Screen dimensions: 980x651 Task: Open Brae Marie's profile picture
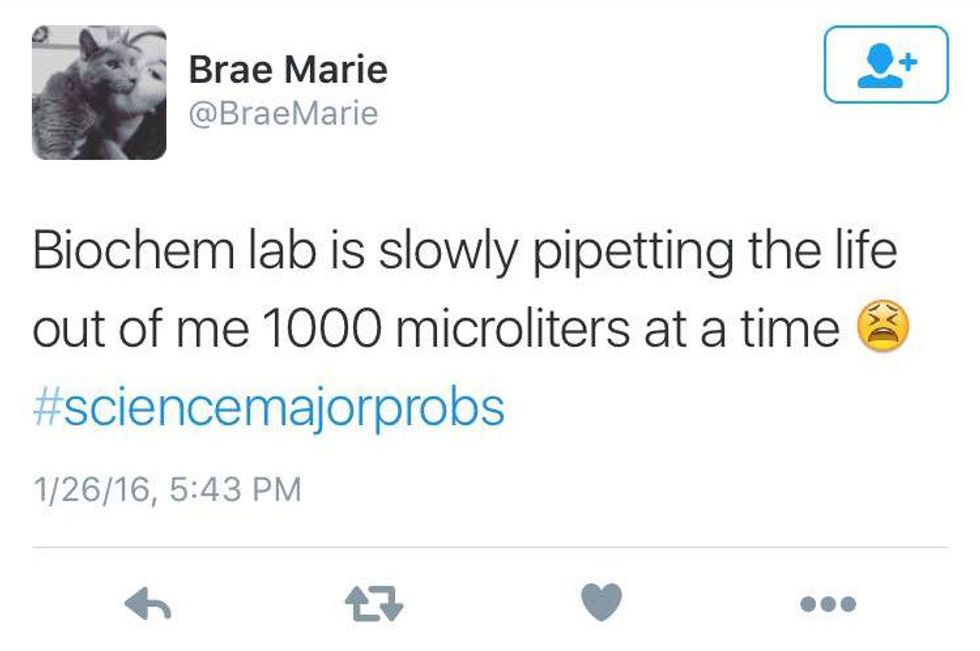(x=99, y=92)
